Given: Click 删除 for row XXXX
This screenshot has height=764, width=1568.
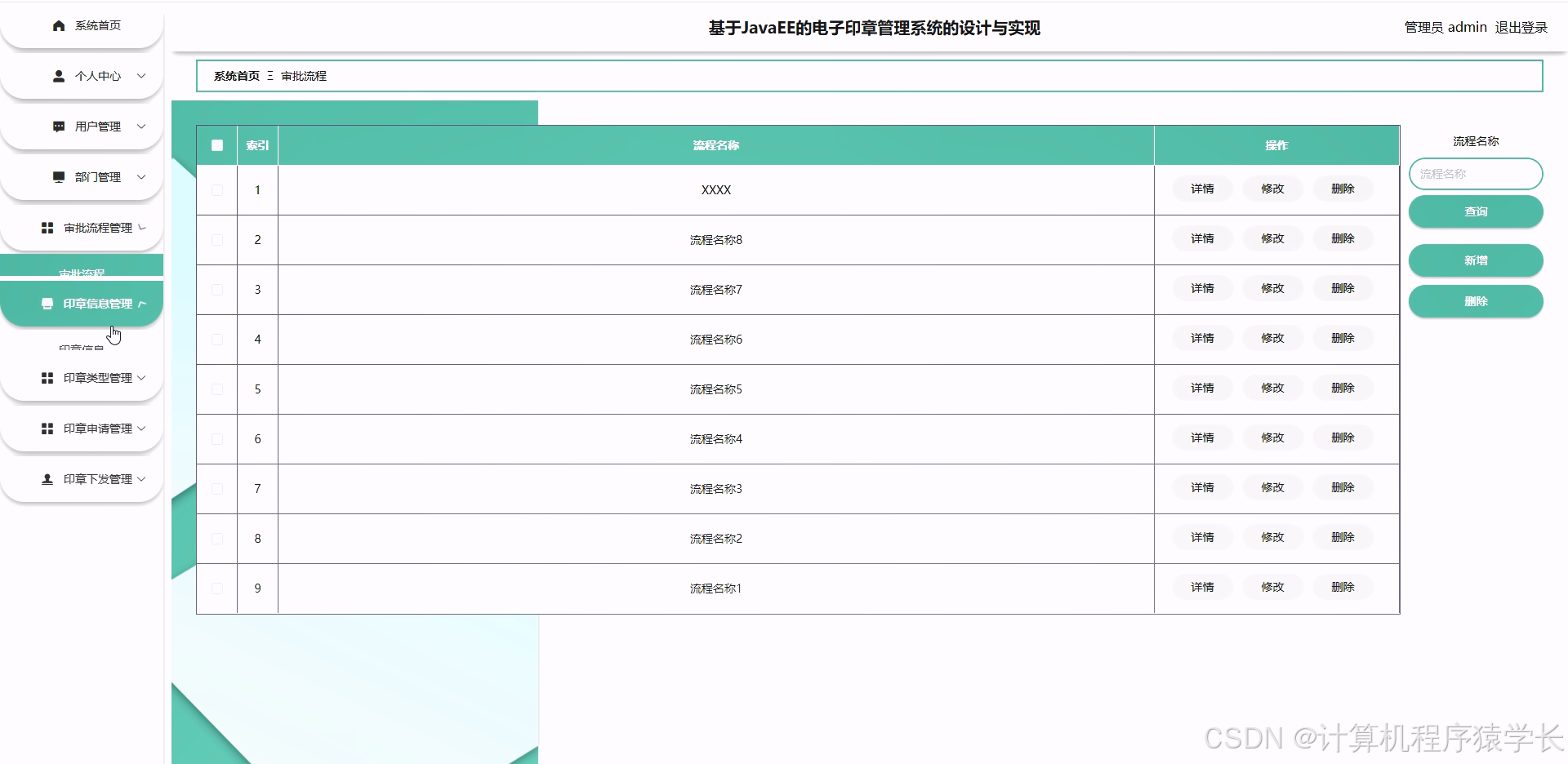Looking at the screenshot, I should click(x=1343, y=189).
